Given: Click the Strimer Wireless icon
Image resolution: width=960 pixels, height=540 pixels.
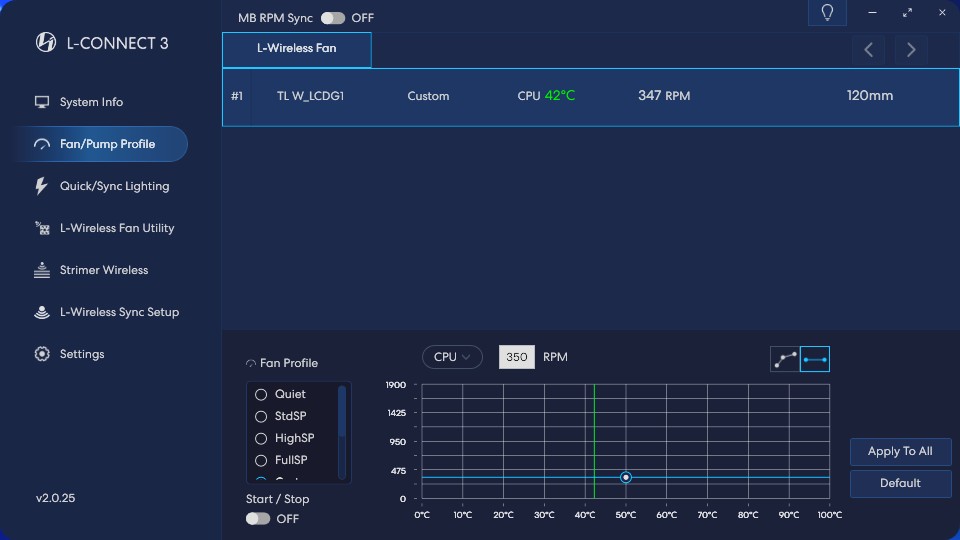Looking at the screenshot, I should [x=42, y=270].
